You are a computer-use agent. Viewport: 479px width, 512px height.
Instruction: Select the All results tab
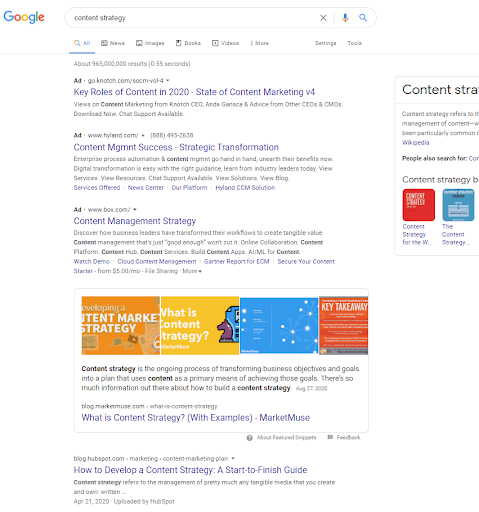82,43
